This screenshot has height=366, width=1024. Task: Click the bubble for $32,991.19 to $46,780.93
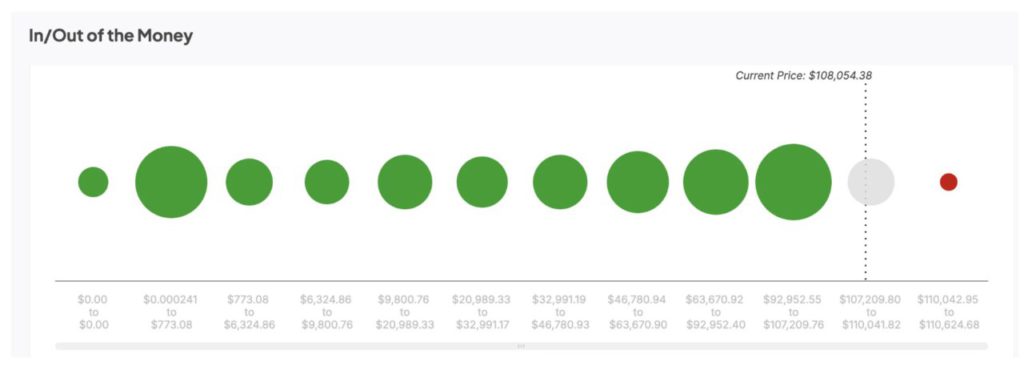(x=560, y=182)
